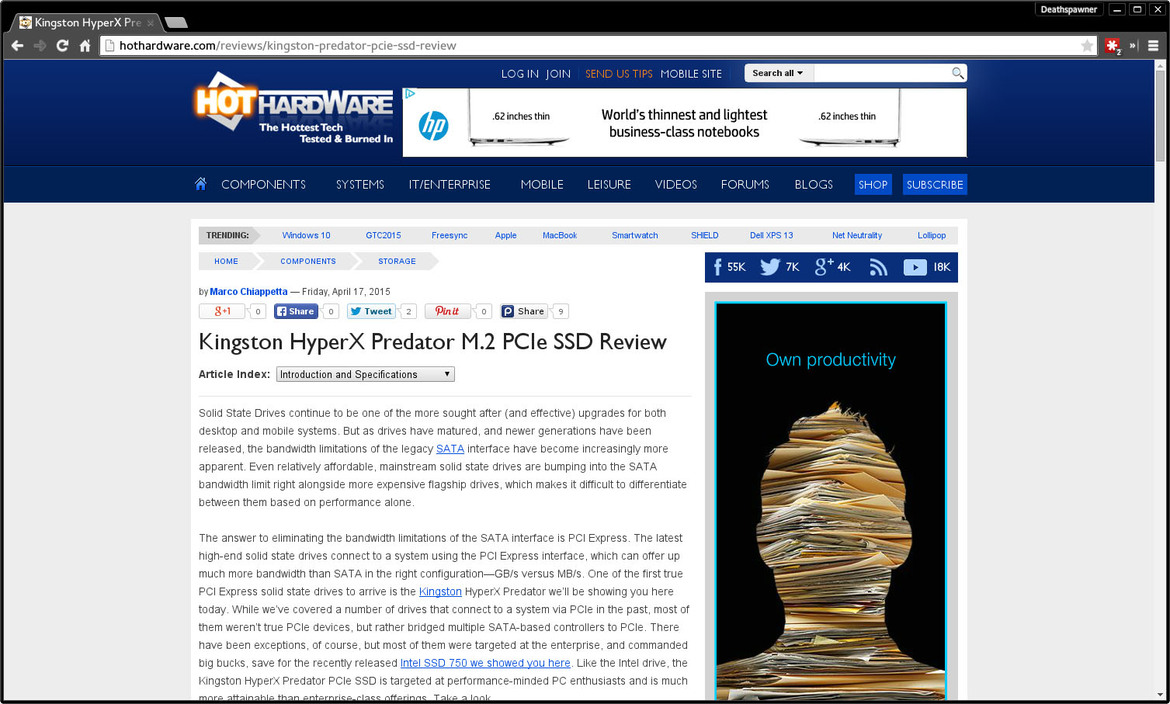Open the Google+ 4K followers icon
Viewport: 1170px width, 704px height.
coord(833,267)
